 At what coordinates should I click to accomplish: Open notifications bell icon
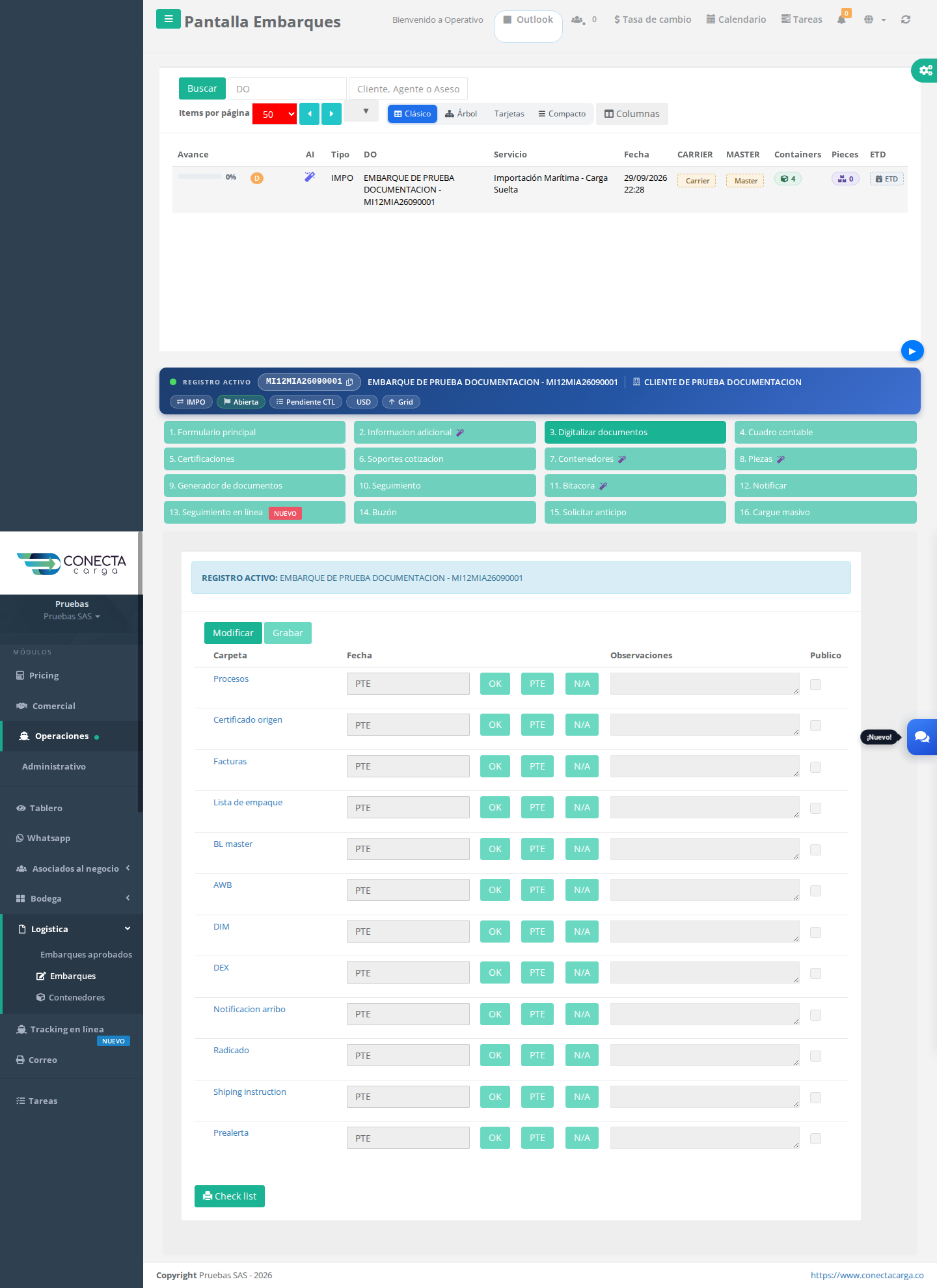tap(841, 20)
